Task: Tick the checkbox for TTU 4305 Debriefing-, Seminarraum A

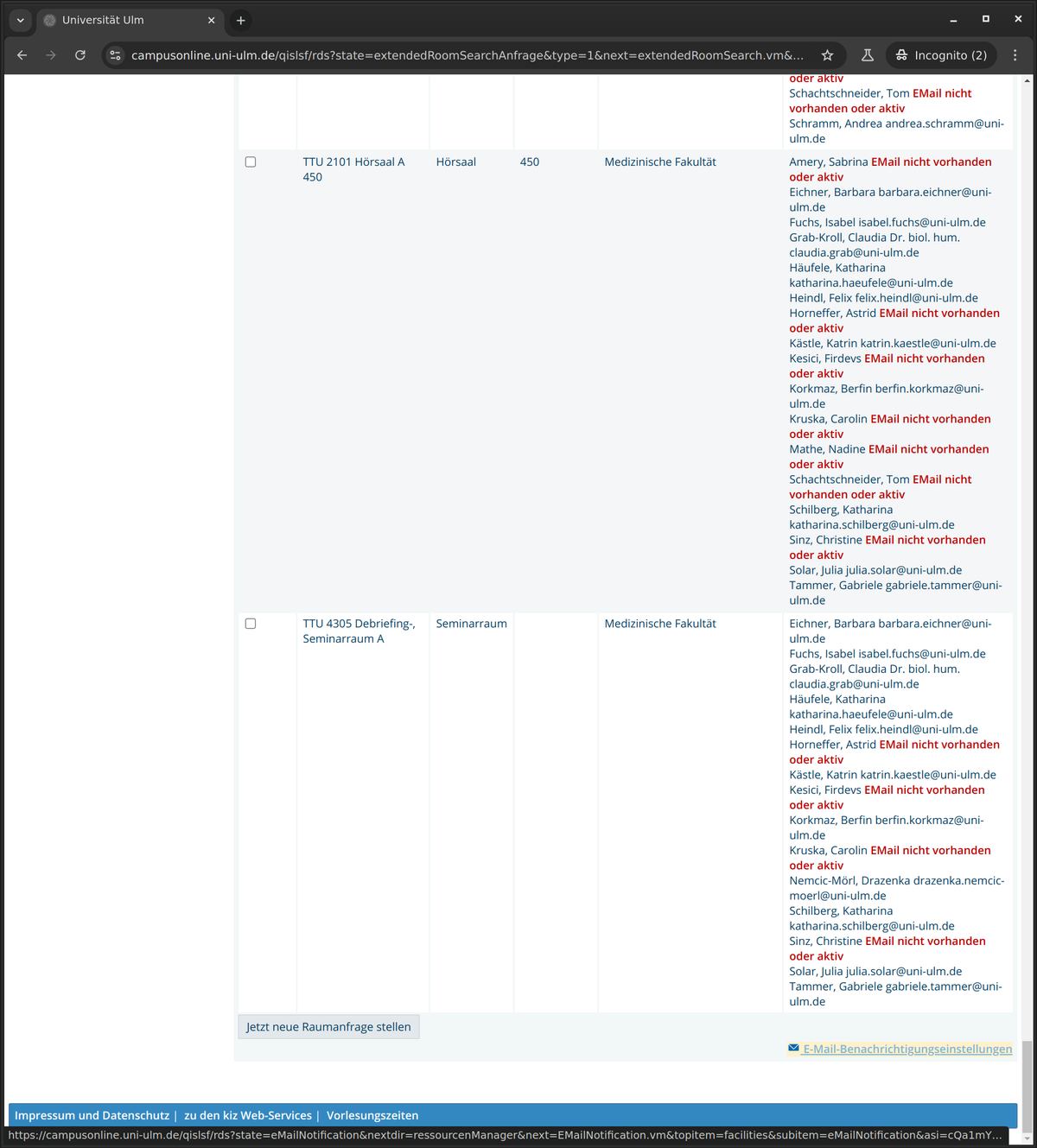Action: pos(251,624)
